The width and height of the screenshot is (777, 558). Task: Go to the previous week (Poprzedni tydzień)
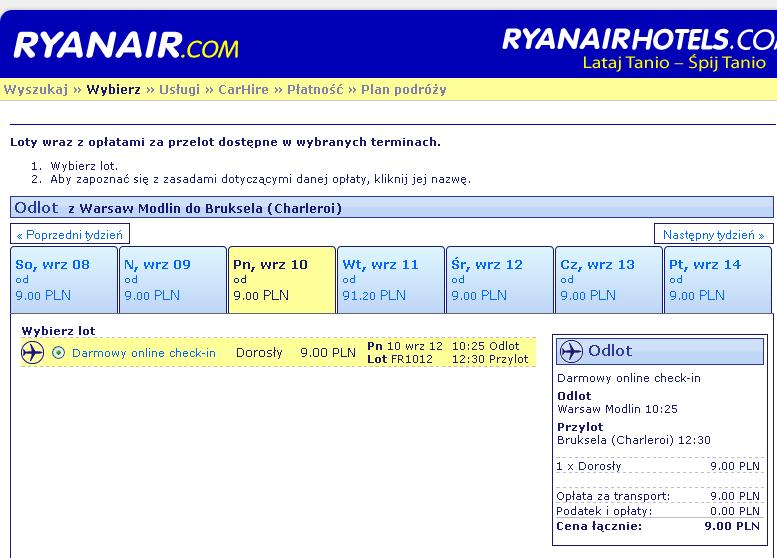click(x=70, y=234)
